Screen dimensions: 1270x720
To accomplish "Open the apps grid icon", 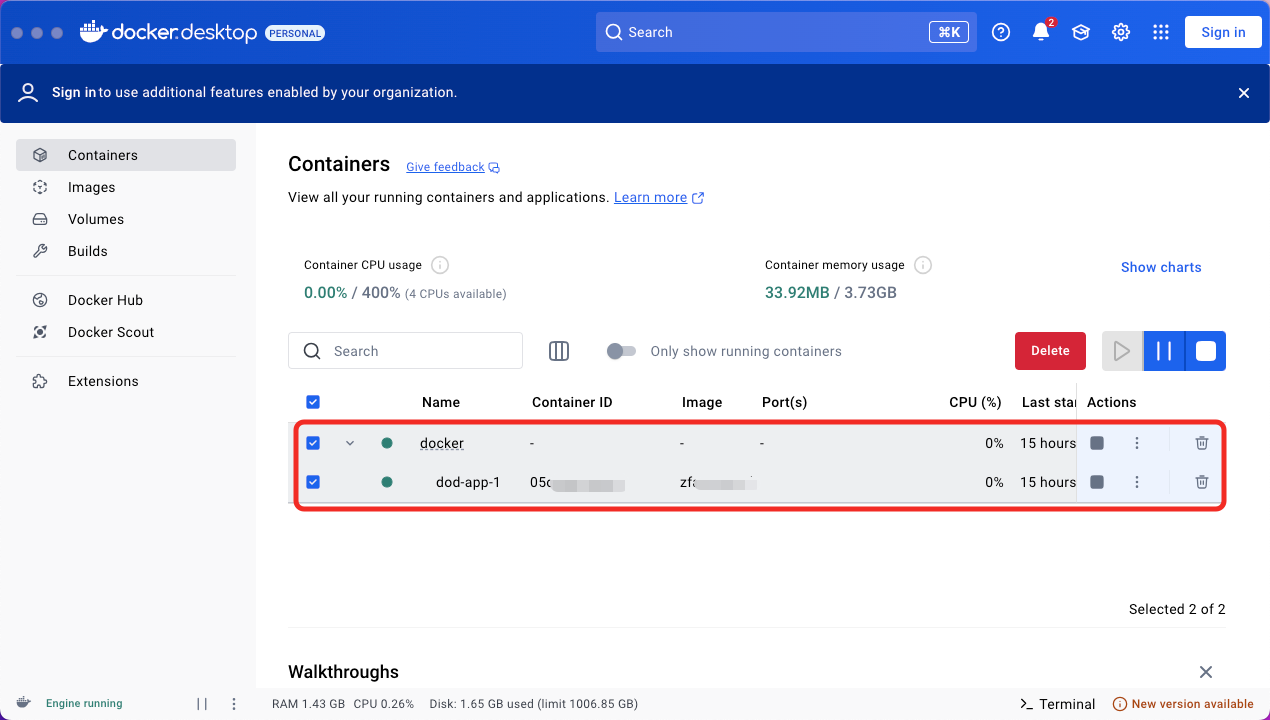I will (x=1161, y=32).
